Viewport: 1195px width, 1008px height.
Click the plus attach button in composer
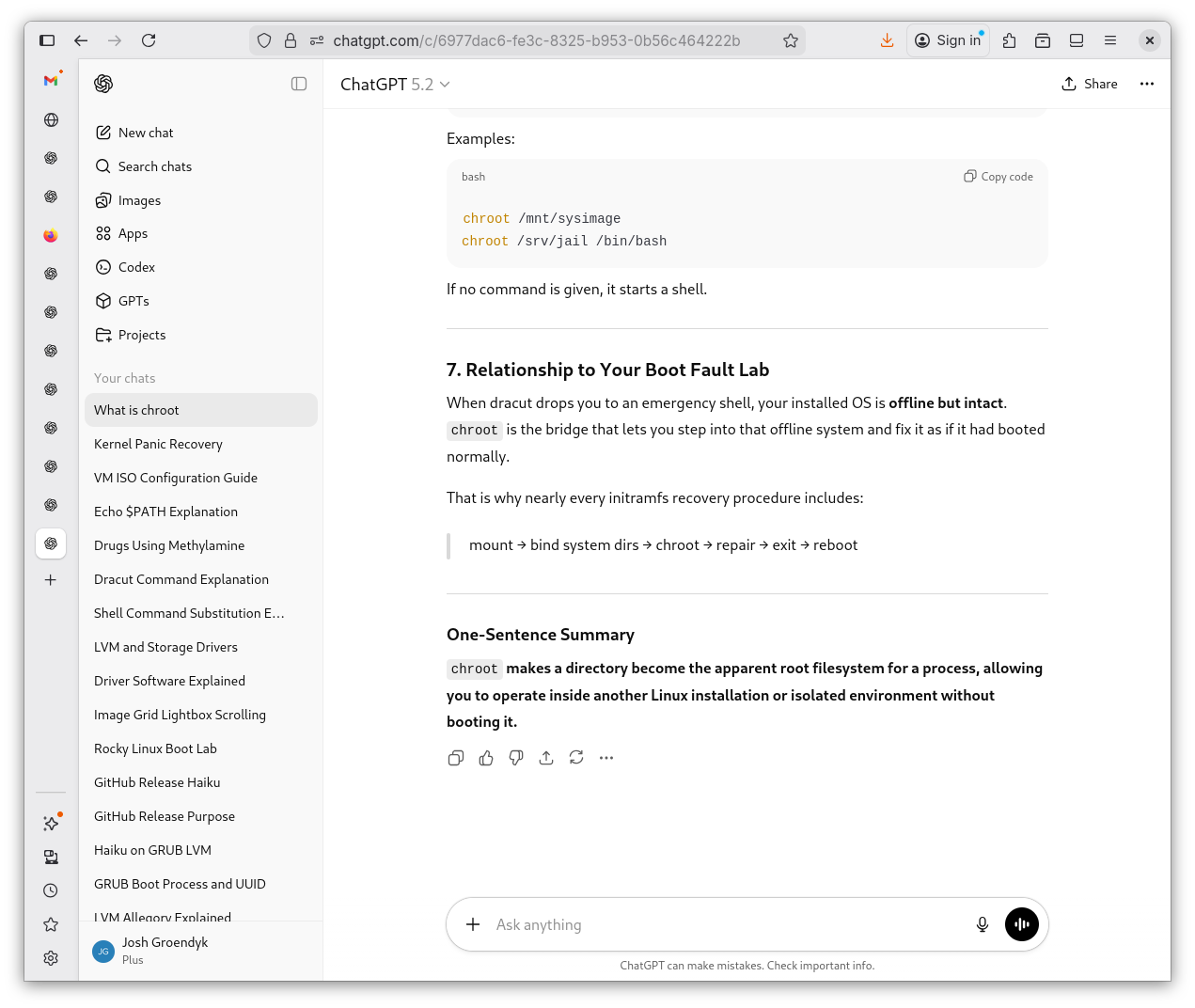click(x=473, y=924)
